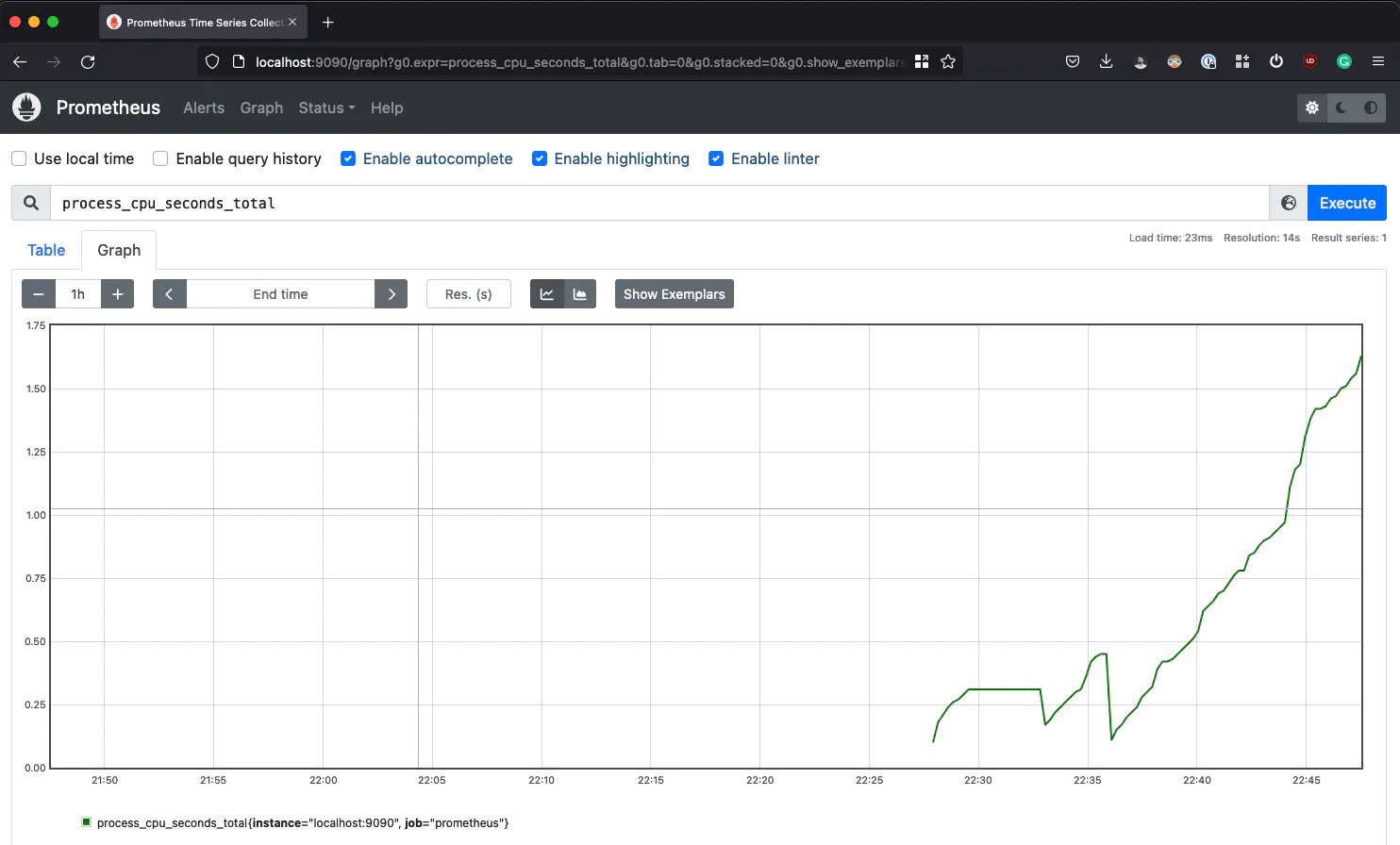The height and width of the screenshot is (845, 1400).
Task: Enable the query history checkbox
Action: point(160,158)
